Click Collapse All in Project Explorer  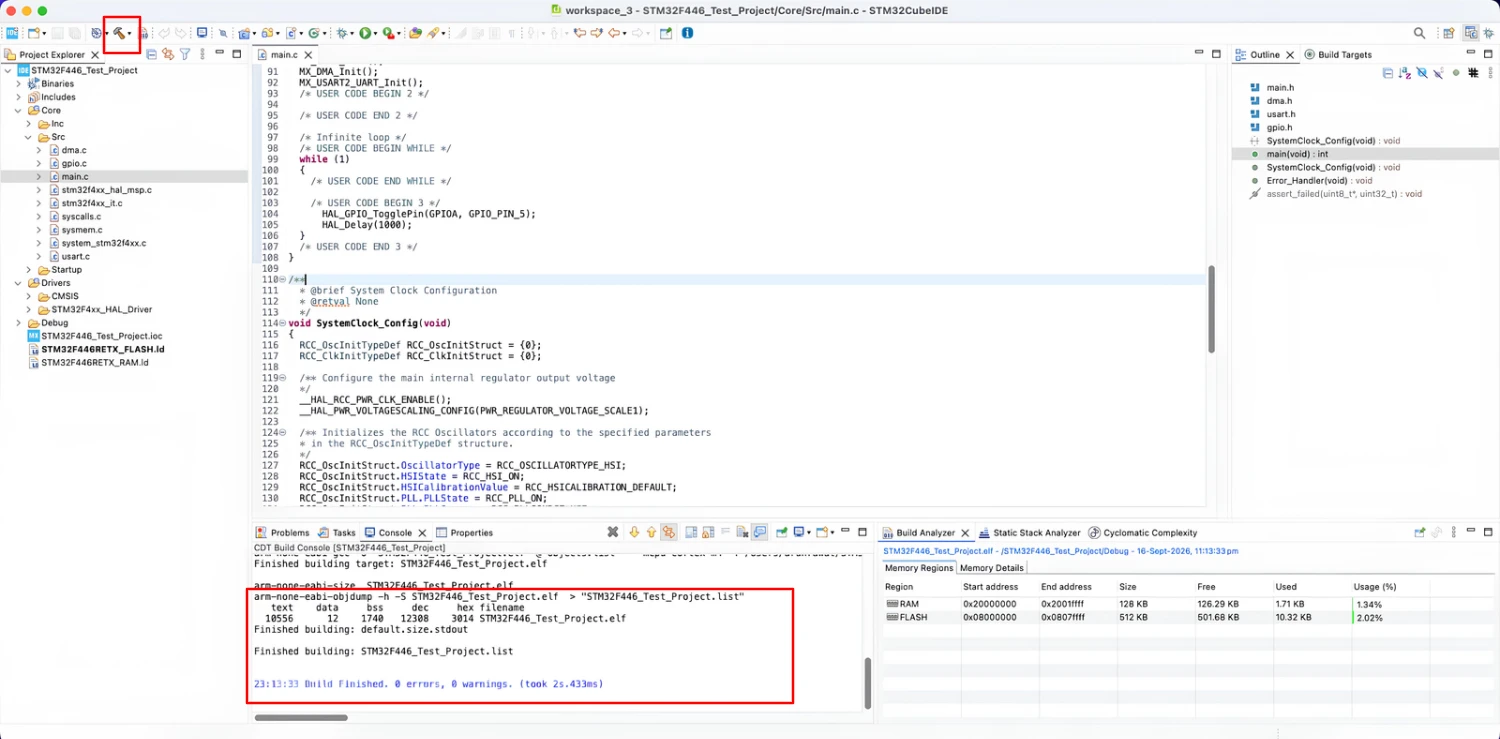click(x=151, y=54)
